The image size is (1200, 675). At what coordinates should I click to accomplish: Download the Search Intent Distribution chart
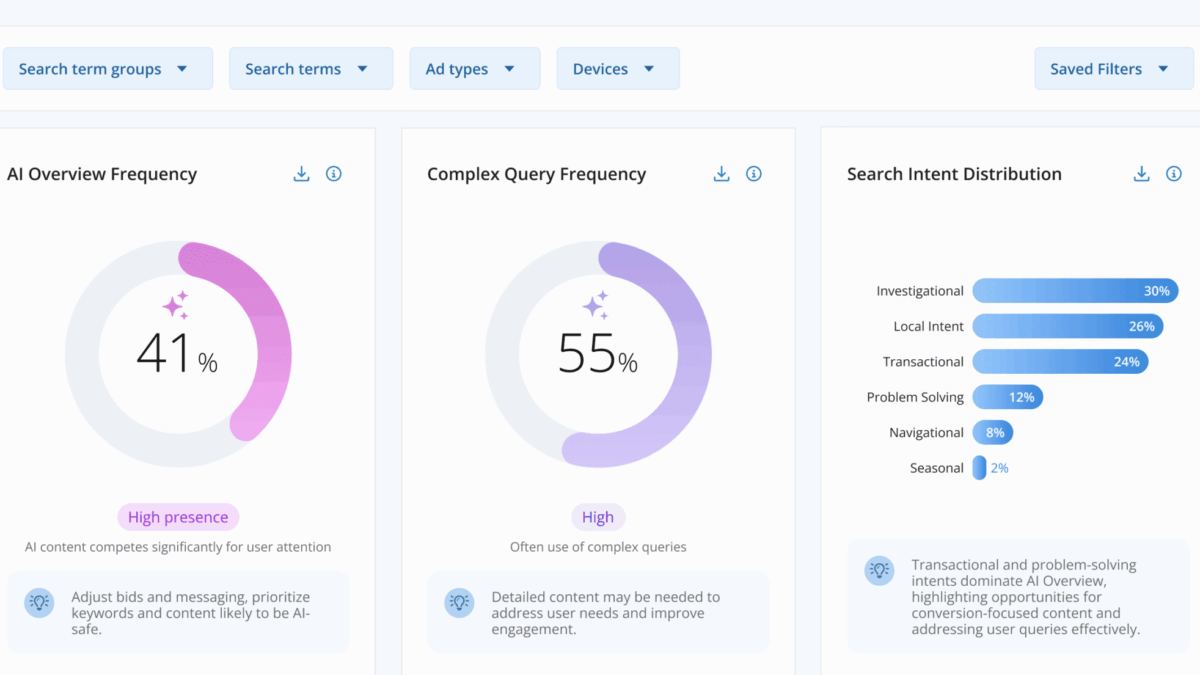point(1141,174)
